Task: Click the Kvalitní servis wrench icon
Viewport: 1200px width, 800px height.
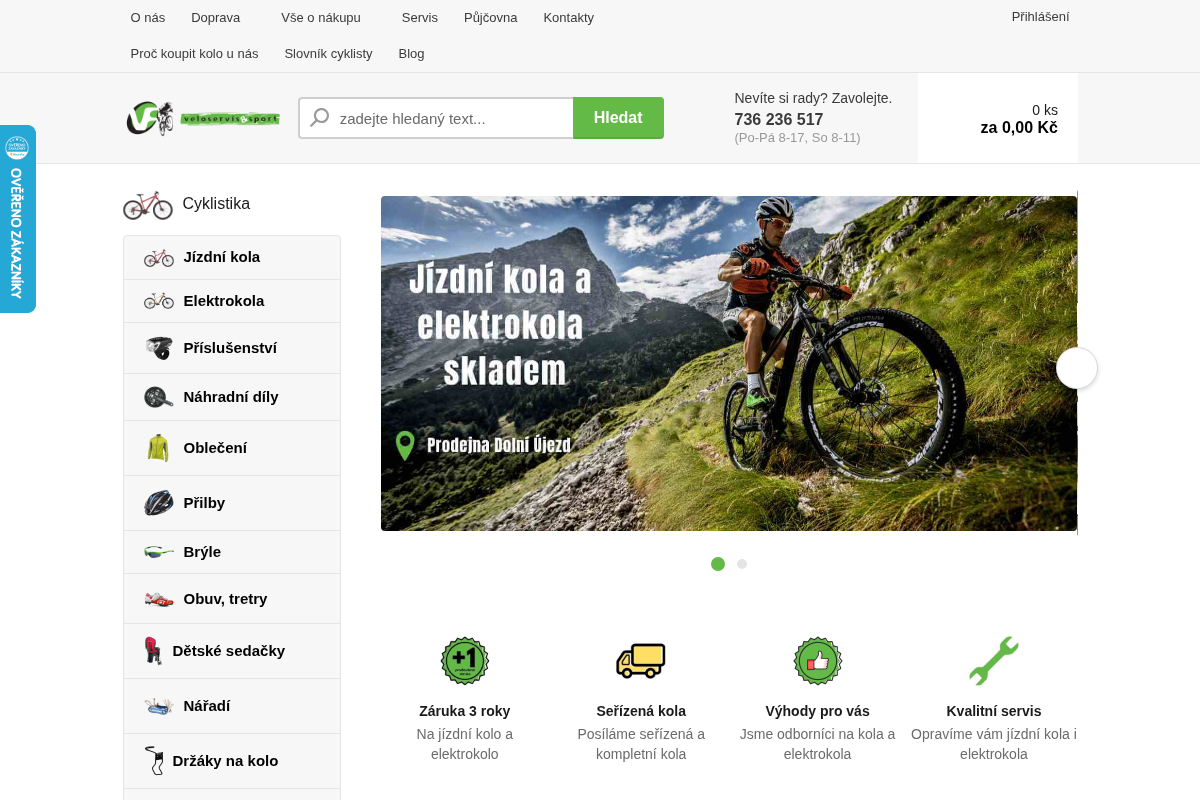Action: pyautogui.click(x=994, y=661)
